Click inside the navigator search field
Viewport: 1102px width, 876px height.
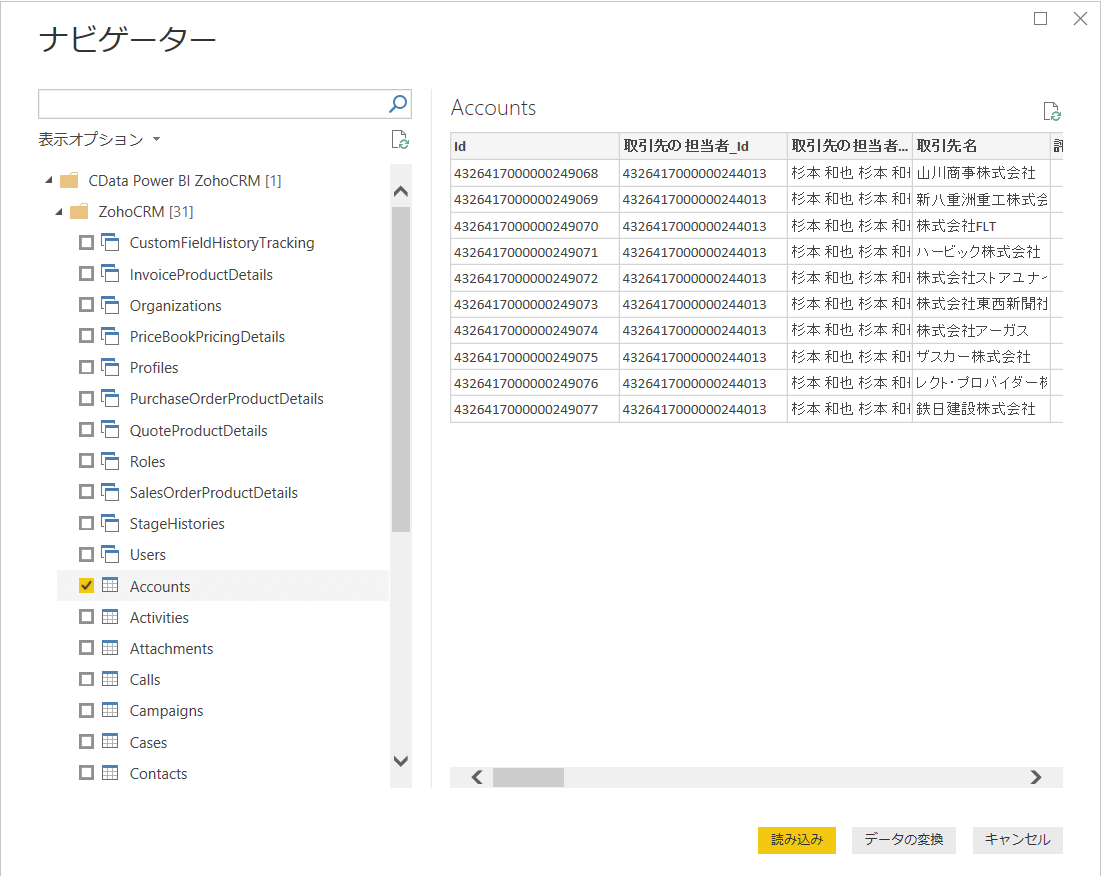point(210,103)
